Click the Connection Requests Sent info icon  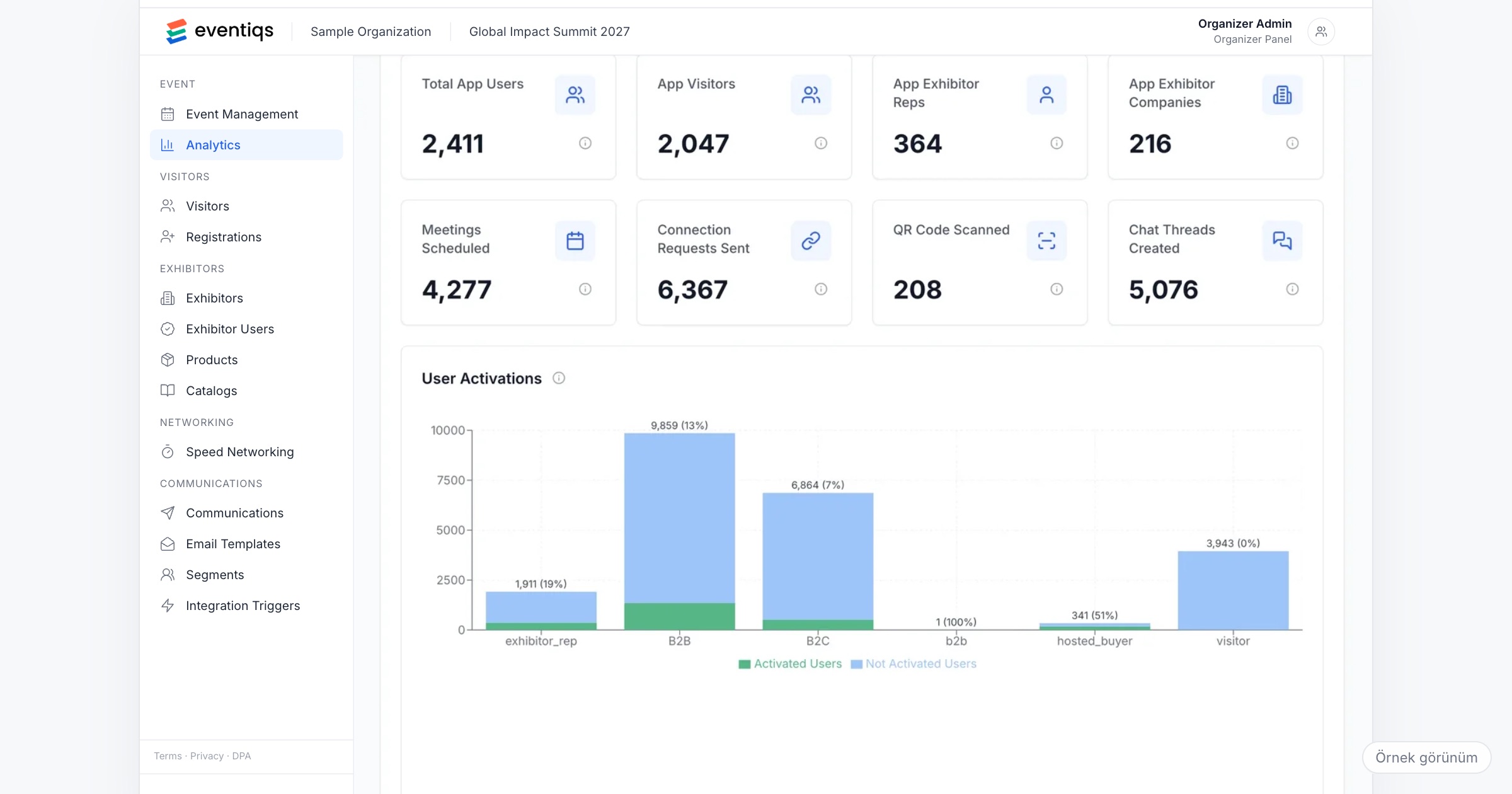[x=821, y=289]
